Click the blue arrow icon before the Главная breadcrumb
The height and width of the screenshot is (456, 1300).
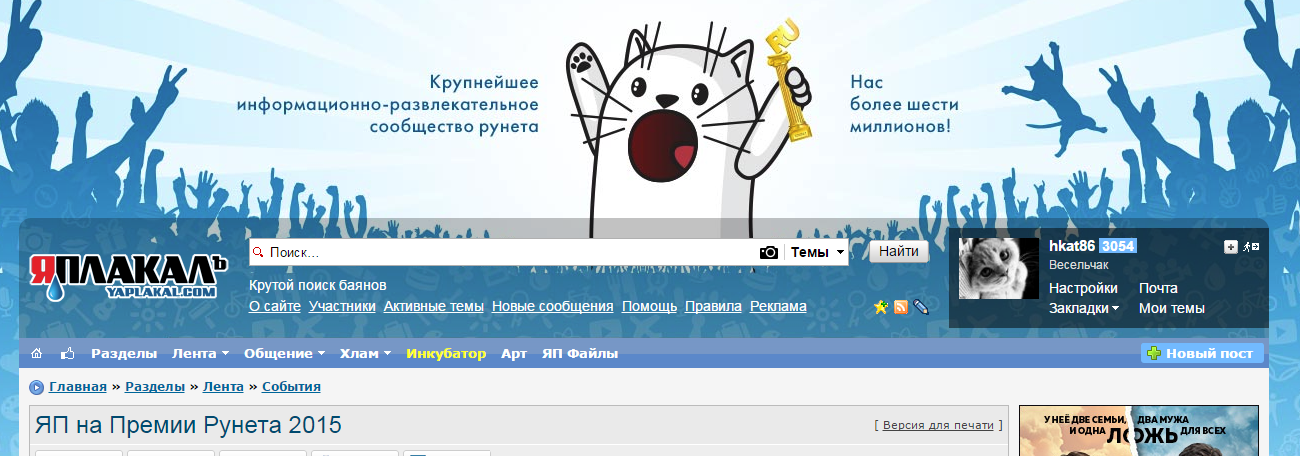point(37,387)
